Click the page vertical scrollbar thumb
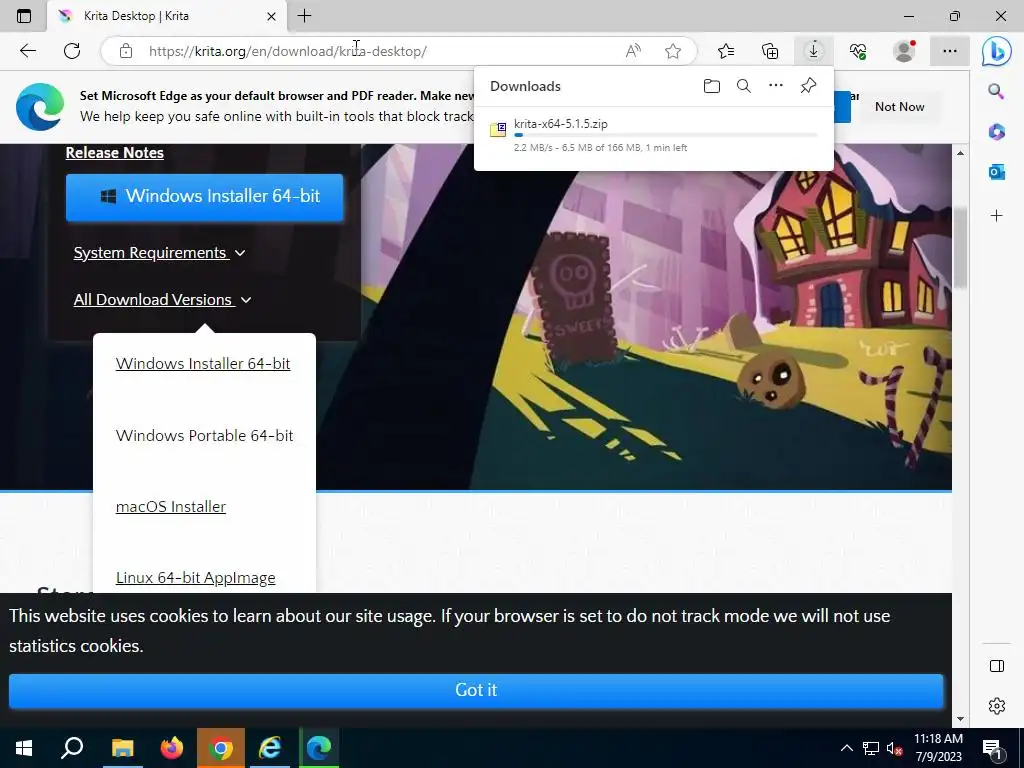 click(x=960, y=248)
